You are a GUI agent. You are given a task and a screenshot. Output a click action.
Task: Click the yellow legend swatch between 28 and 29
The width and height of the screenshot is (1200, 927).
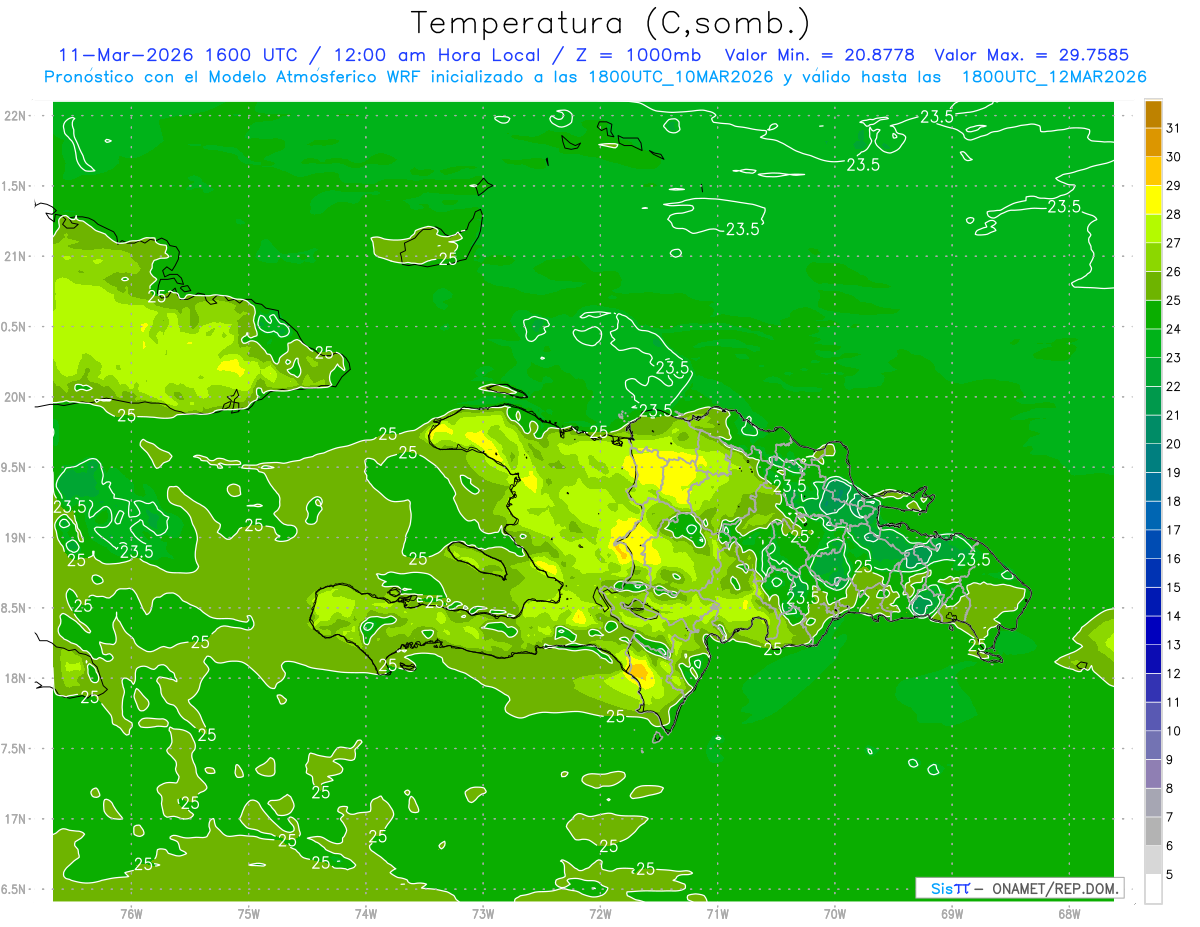pyautogui.click(x=1153, y=201)
